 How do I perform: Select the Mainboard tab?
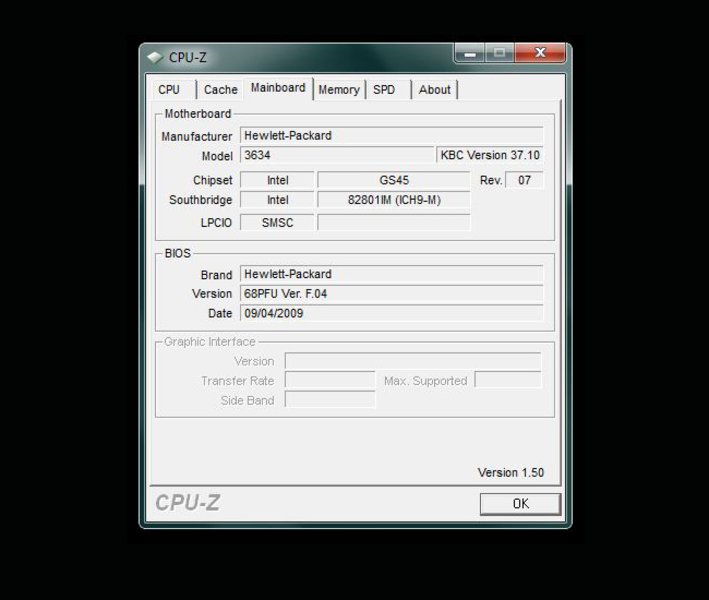pos(278,88)
